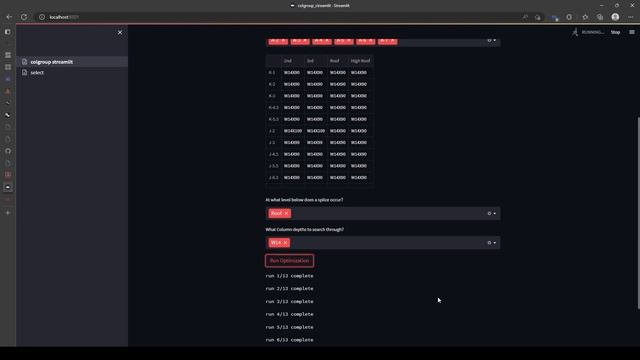Open the browser profile avatar

coord(615,17)
